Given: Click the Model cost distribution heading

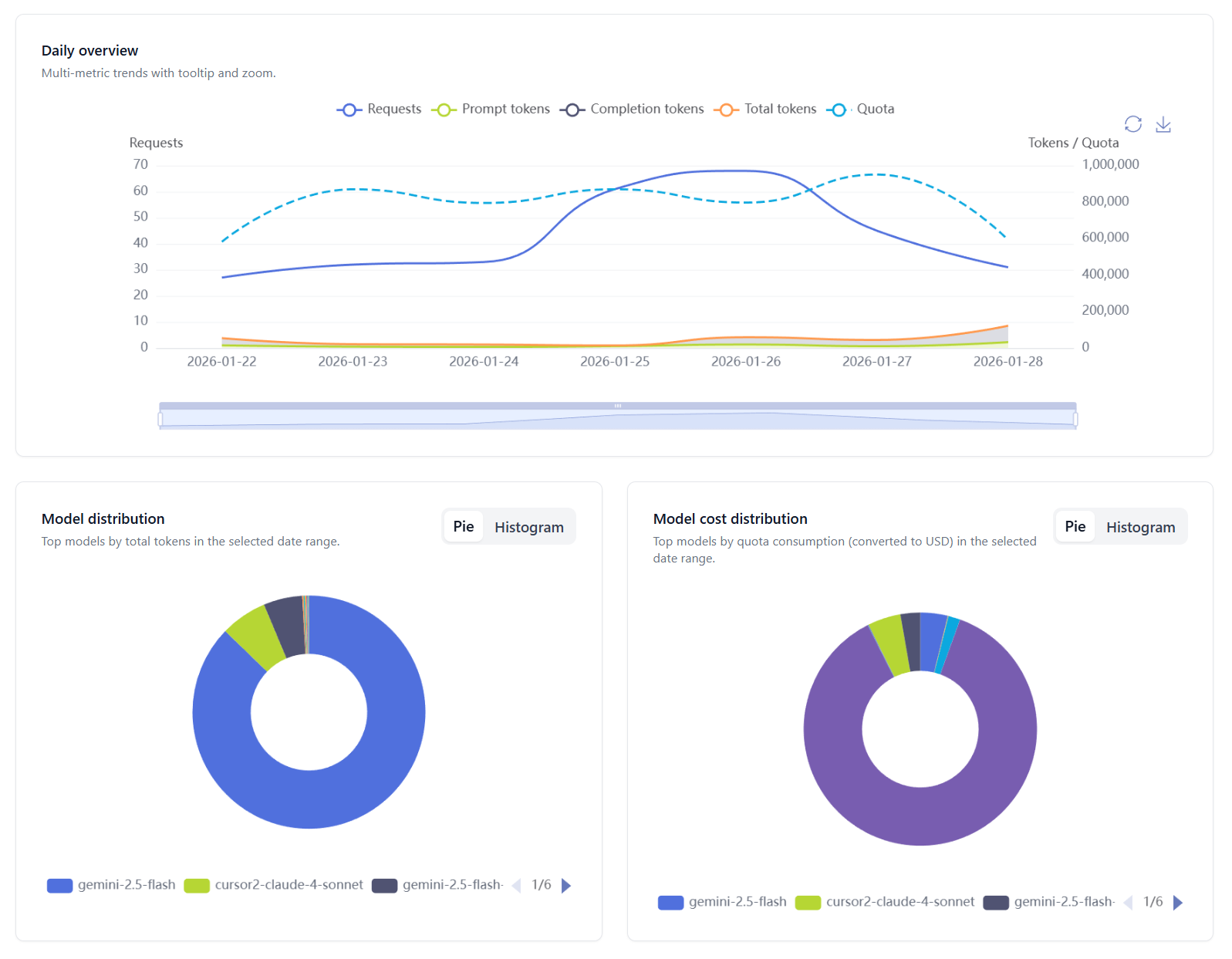Looking at the screenshot, I should tap(730, 519).
